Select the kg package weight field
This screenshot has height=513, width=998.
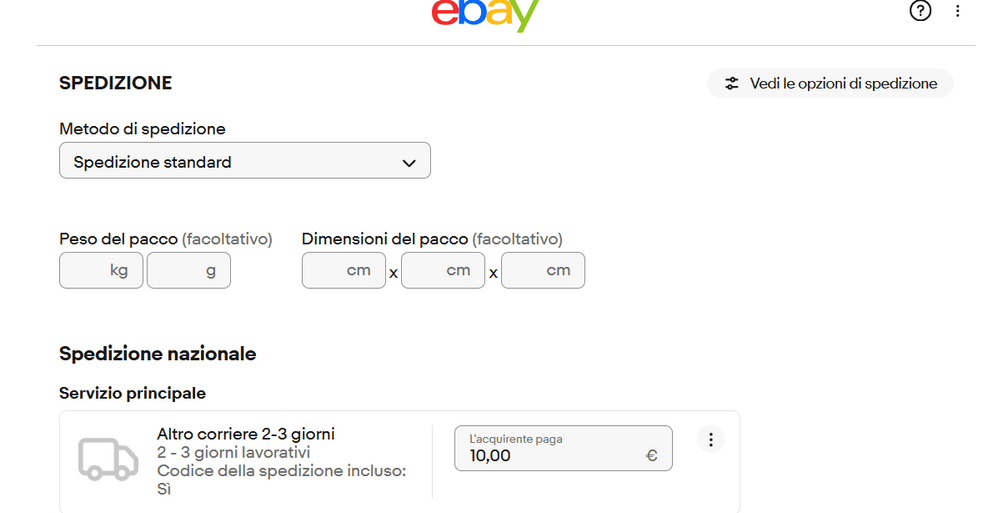tap(101, 271)
